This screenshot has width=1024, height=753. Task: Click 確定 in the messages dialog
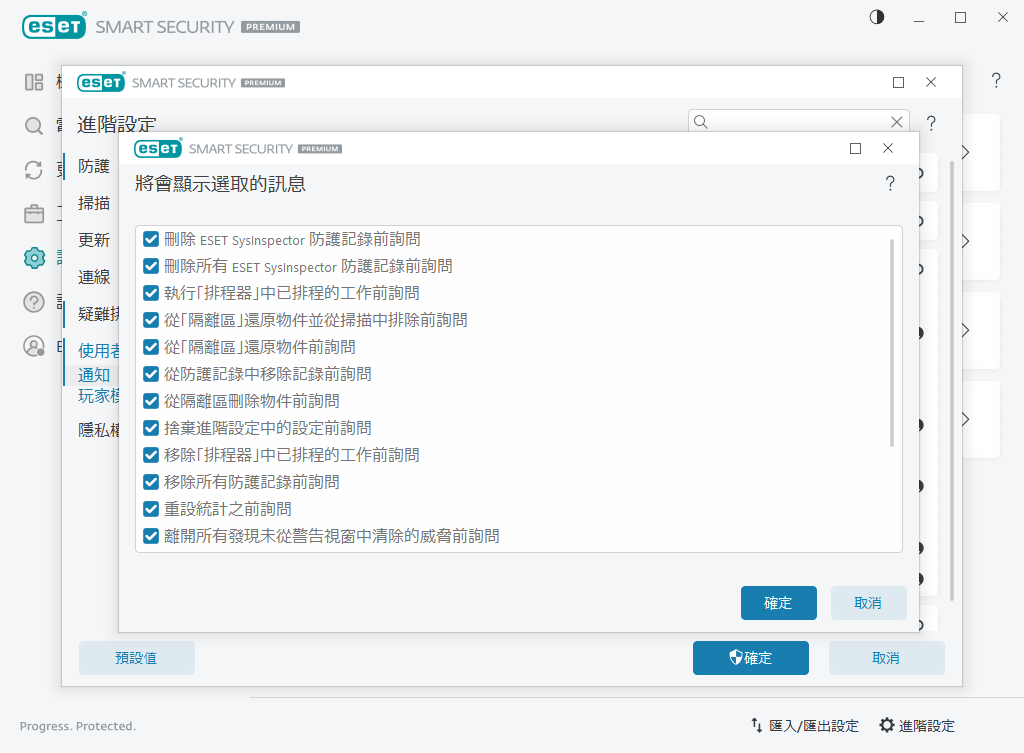778,603
